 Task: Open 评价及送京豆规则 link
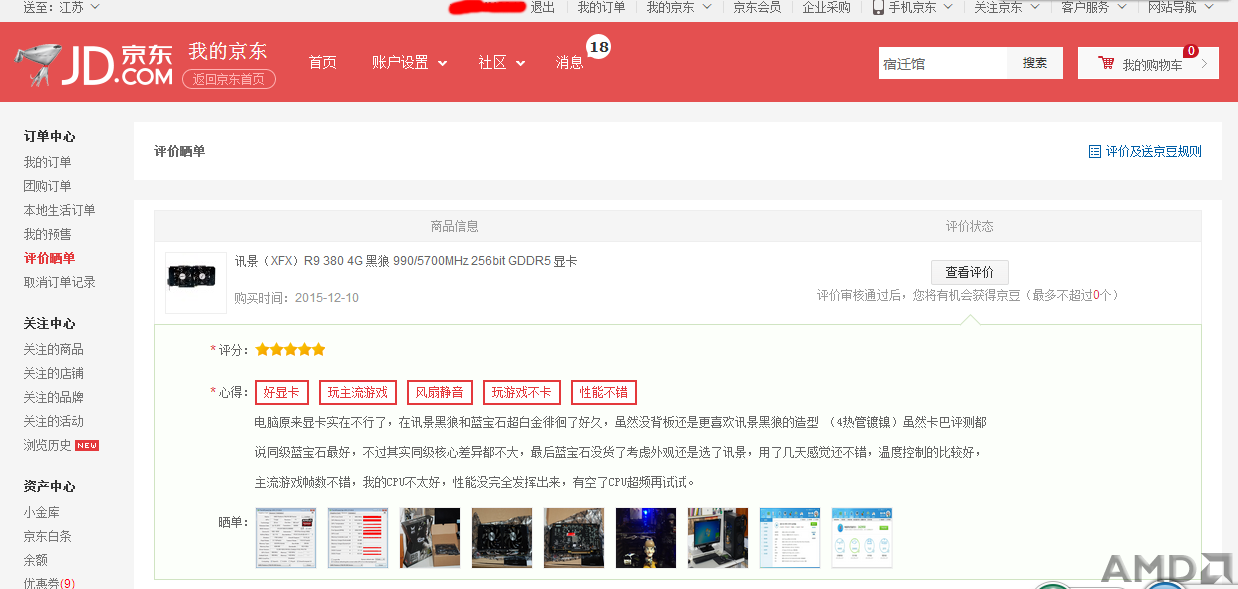tap(1153, 152)
